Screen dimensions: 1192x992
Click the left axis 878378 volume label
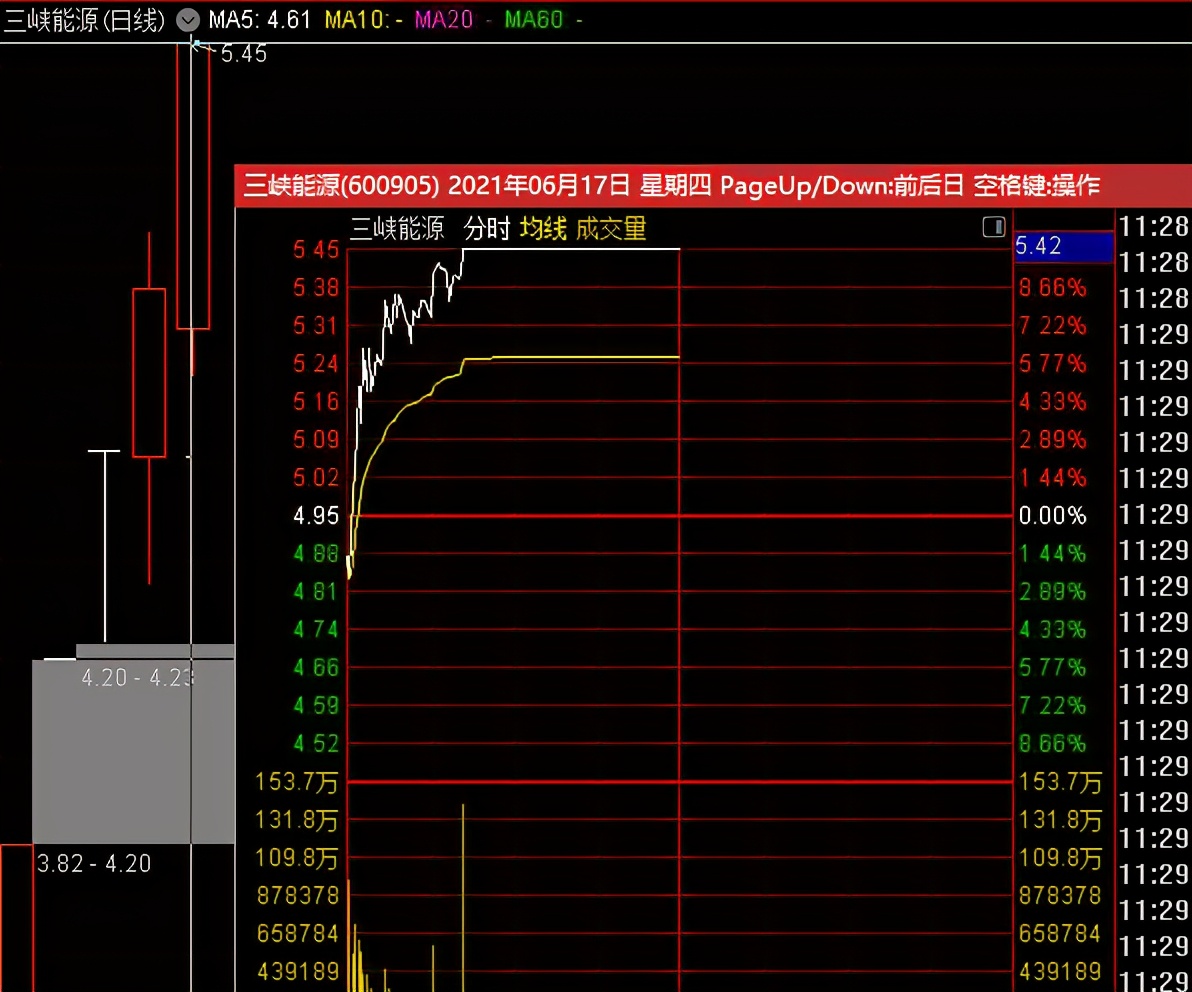coord(298,895)
